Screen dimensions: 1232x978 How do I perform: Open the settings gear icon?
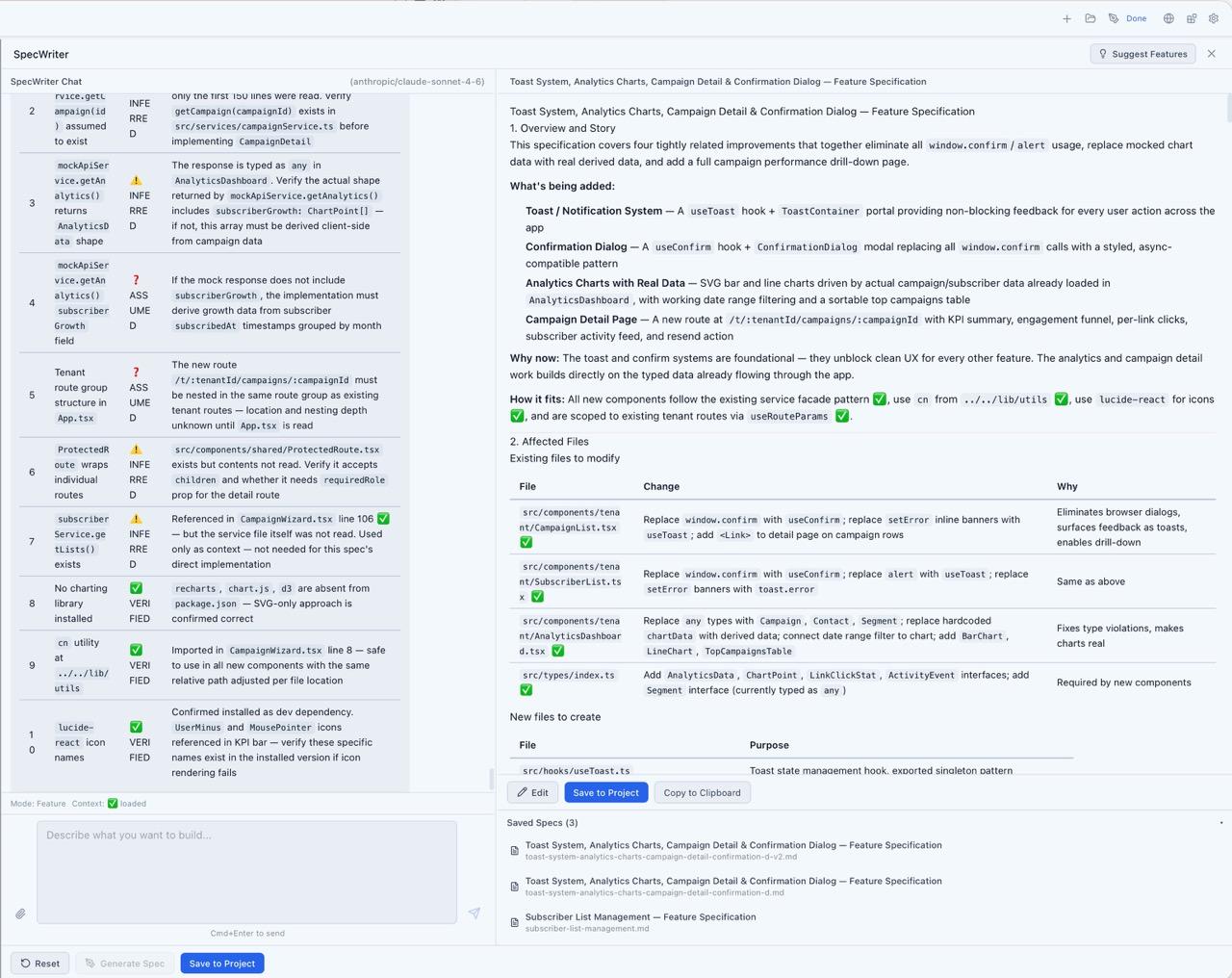point(1214,18)
